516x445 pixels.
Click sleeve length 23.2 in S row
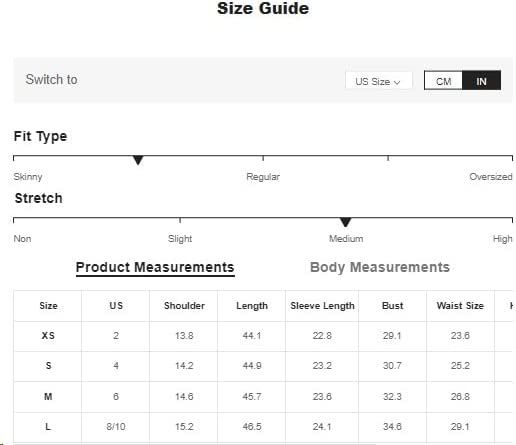322,366
